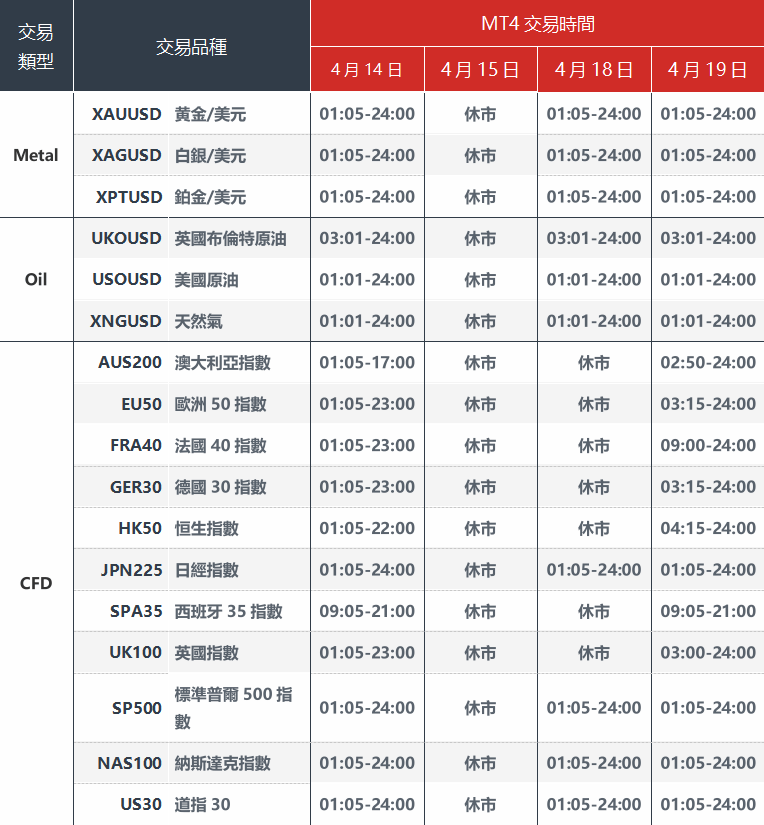Click the HK50 symbol
764x825 pixels.
140,528
